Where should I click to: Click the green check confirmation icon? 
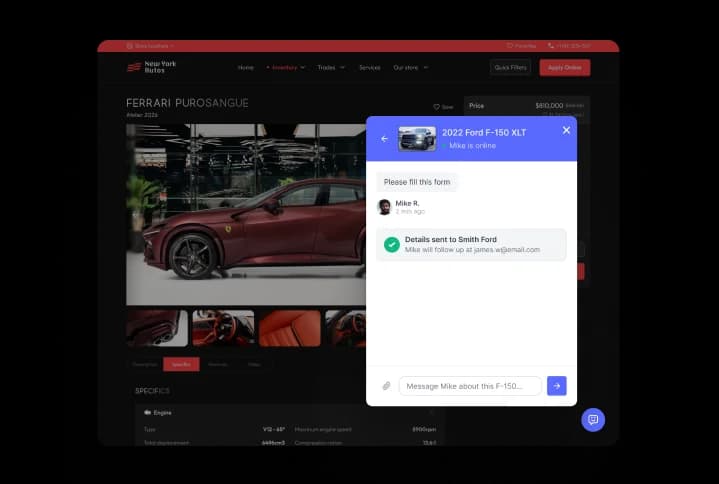click(x=392, y=245)
